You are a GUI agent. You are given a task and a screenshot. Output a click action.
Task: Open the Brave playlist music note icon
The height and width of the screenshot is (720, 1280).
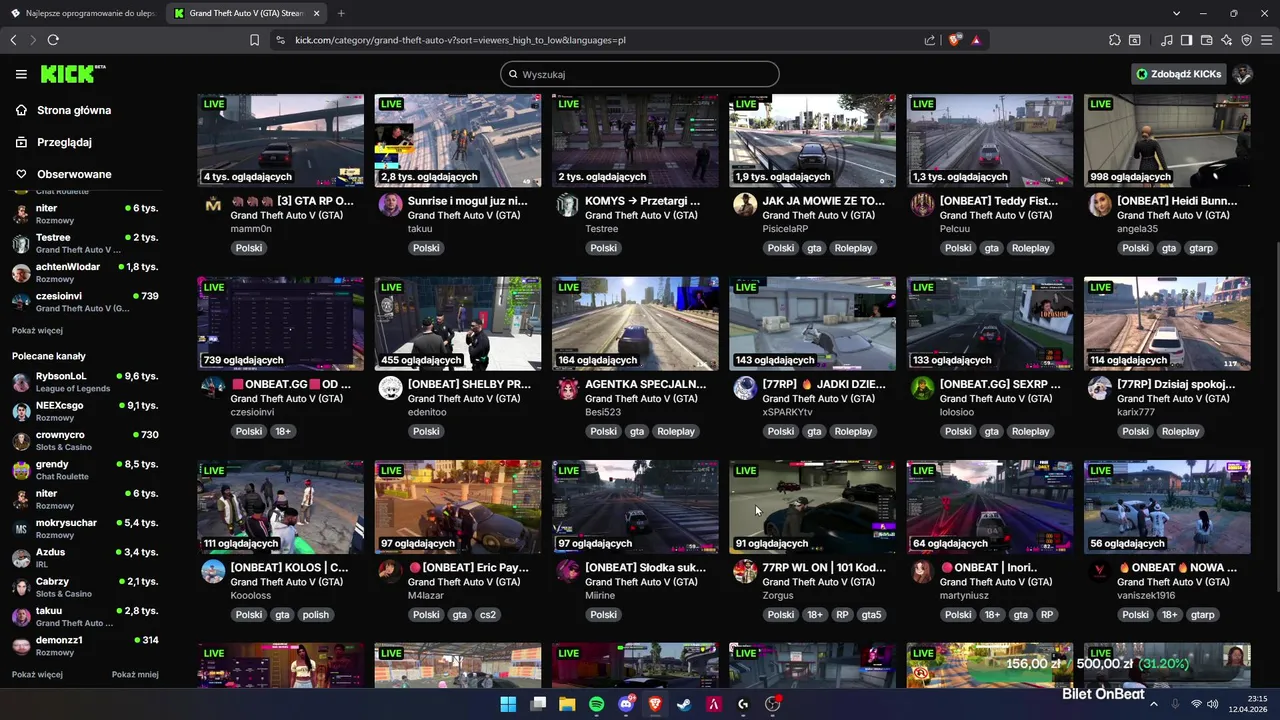coord(1167,40)
